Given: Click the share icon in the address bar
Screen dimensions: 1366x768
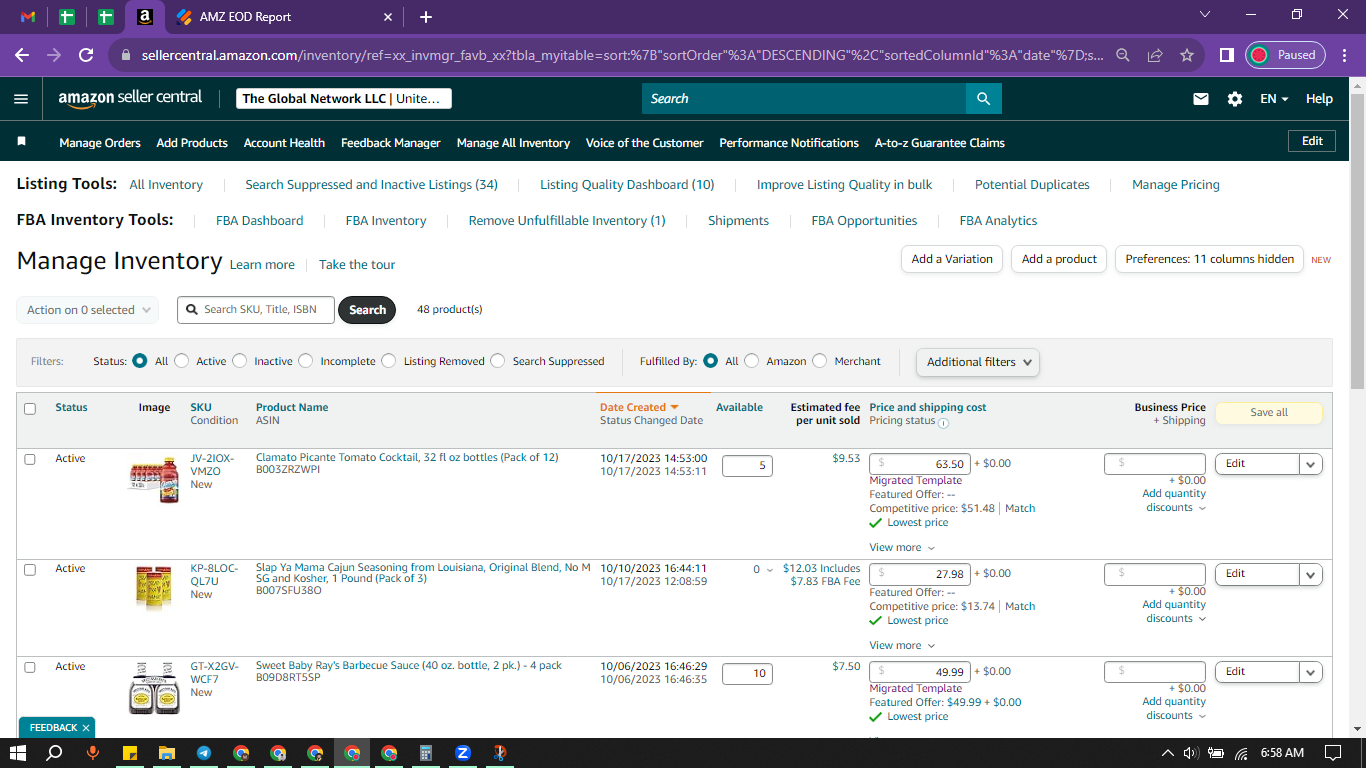Looking at the screenshot, I should click(x=1155, y=55).
